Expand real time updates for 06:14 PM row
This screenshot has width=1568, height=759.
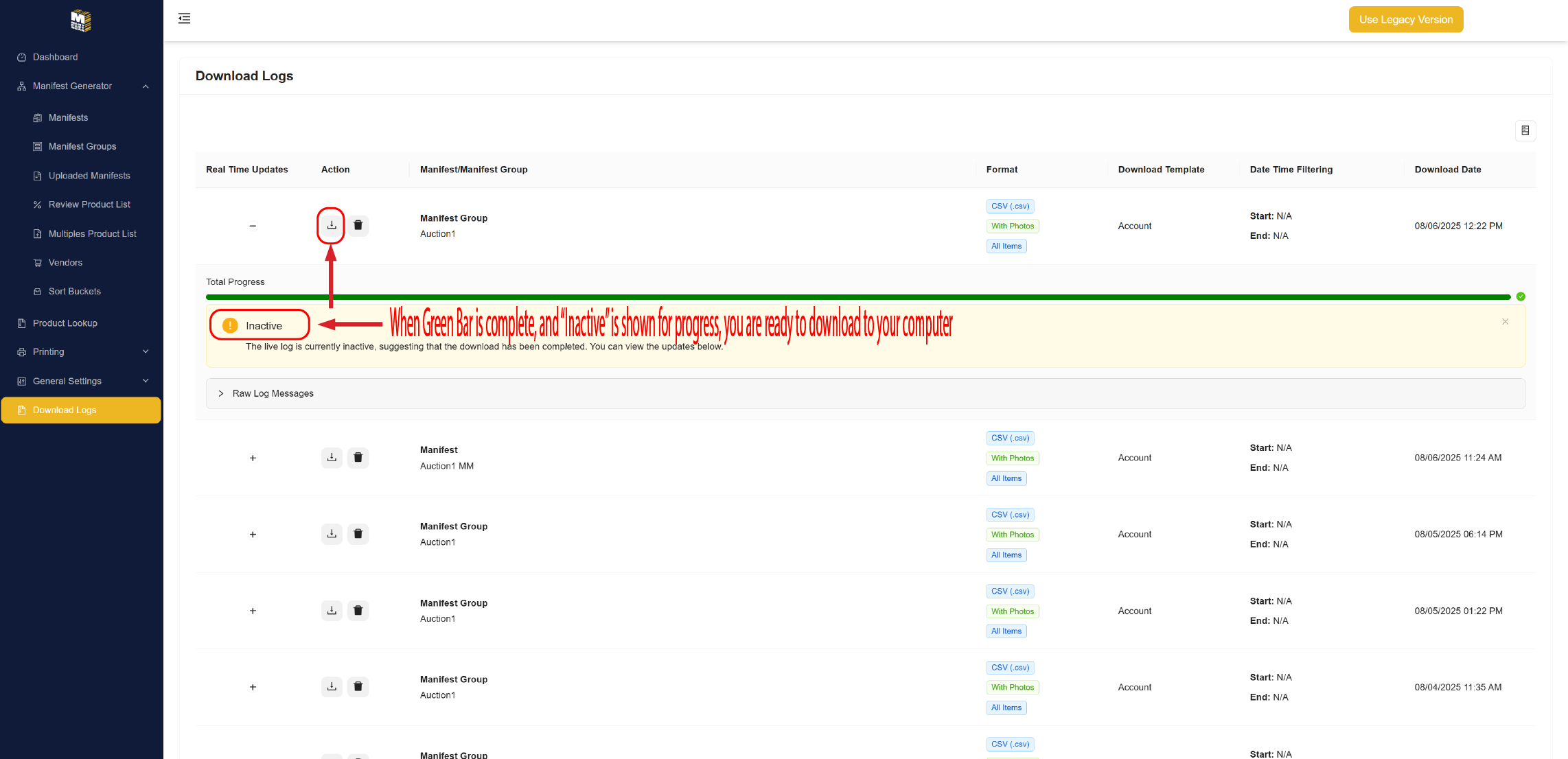[253, 534]
